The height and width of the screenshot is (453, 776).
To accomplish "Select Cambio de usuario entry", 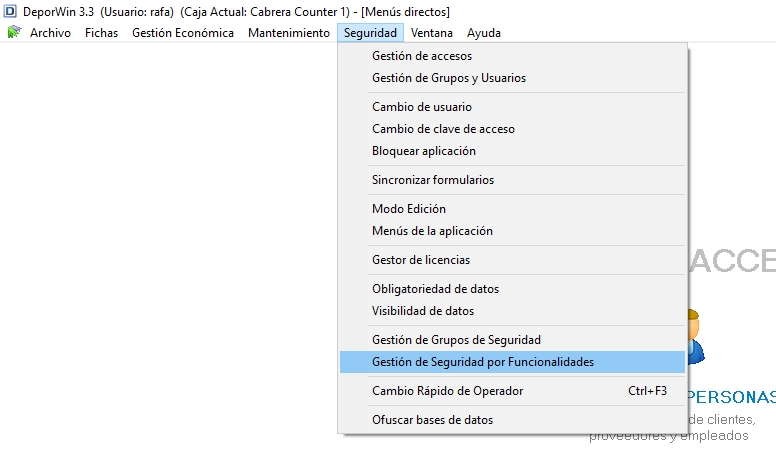I will coord(512,107).
